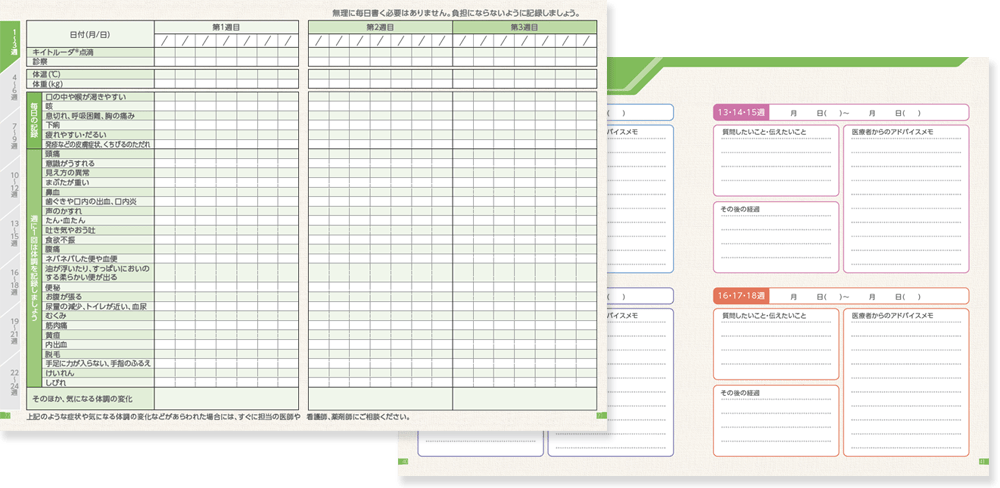Viewport: 1000px width, 488px height.
Task: Click the 油が浮いたり、すっぱいにおいの row label
Action: [98, 273]
